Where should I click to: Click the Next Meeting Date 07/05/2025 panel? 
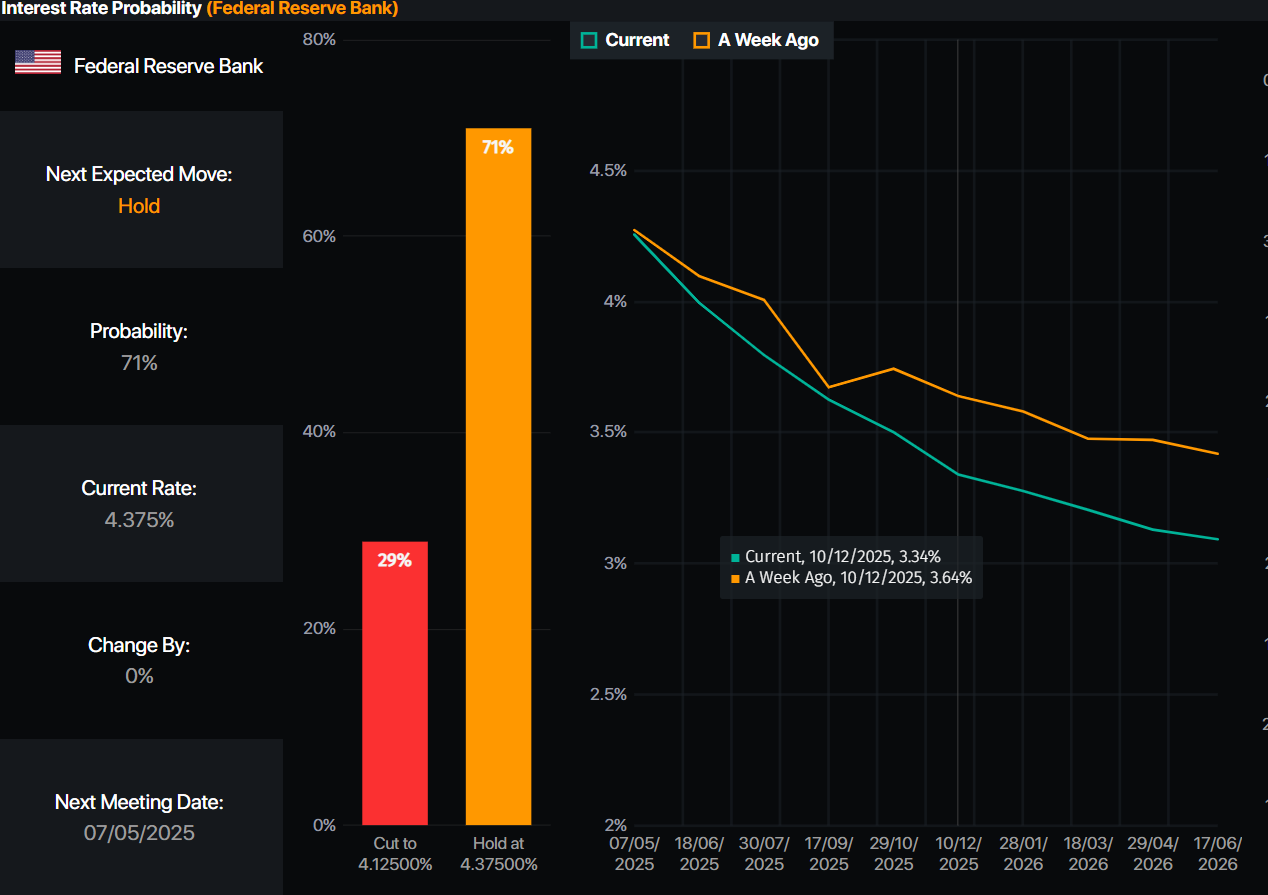[140, 817]
